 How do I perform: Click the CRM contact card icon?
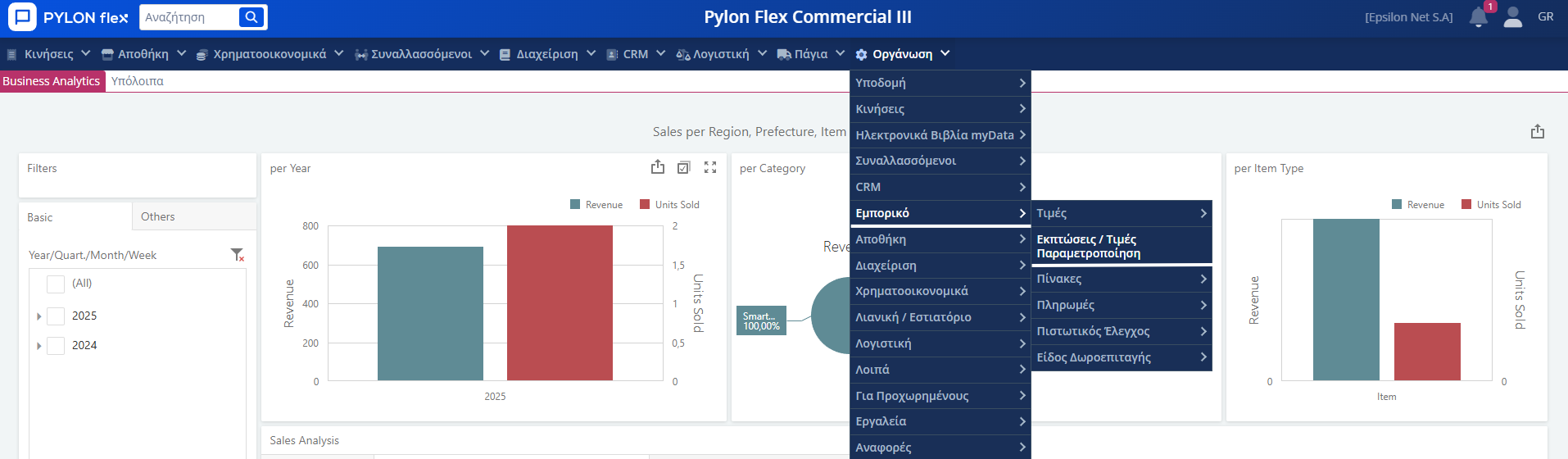tap(612, 55)
